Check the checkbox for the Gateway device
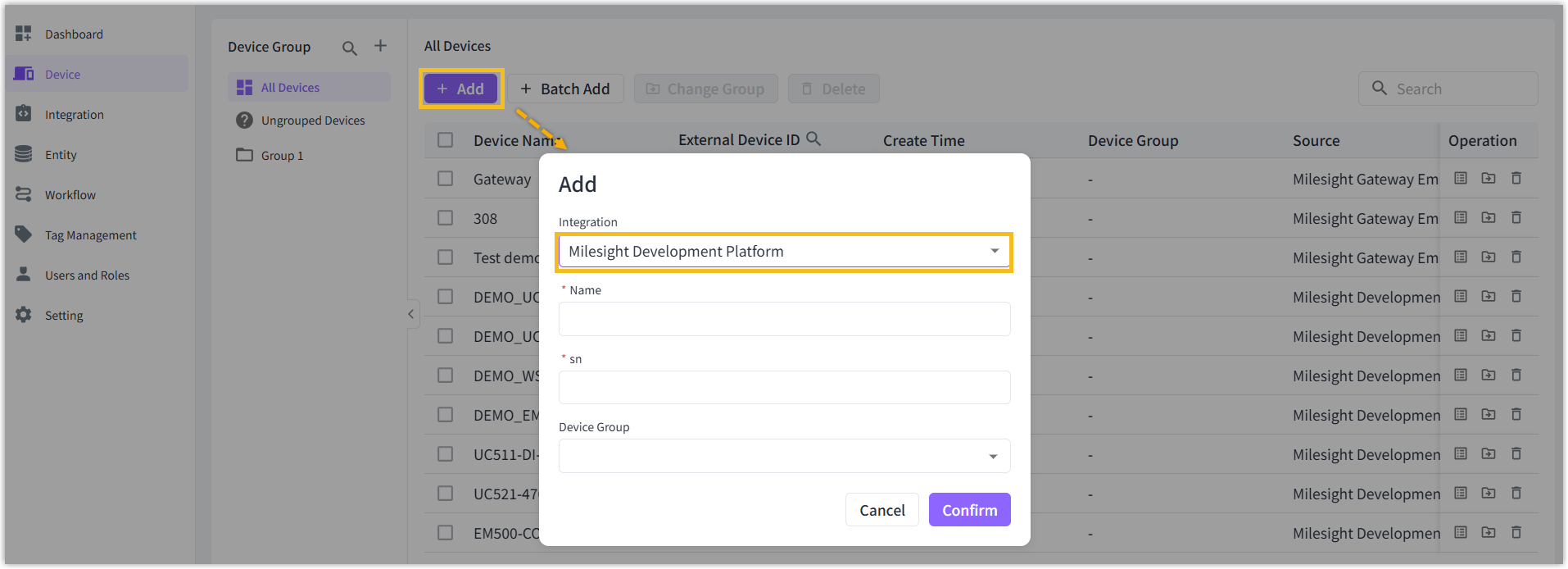 446,179
